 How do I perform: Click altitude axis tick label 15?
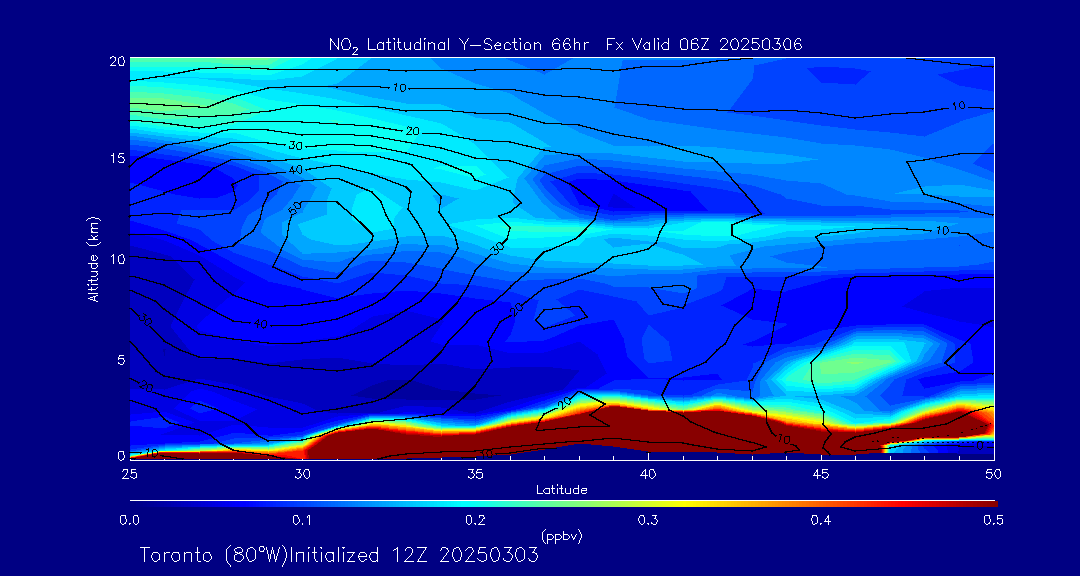tap(118, 159)
